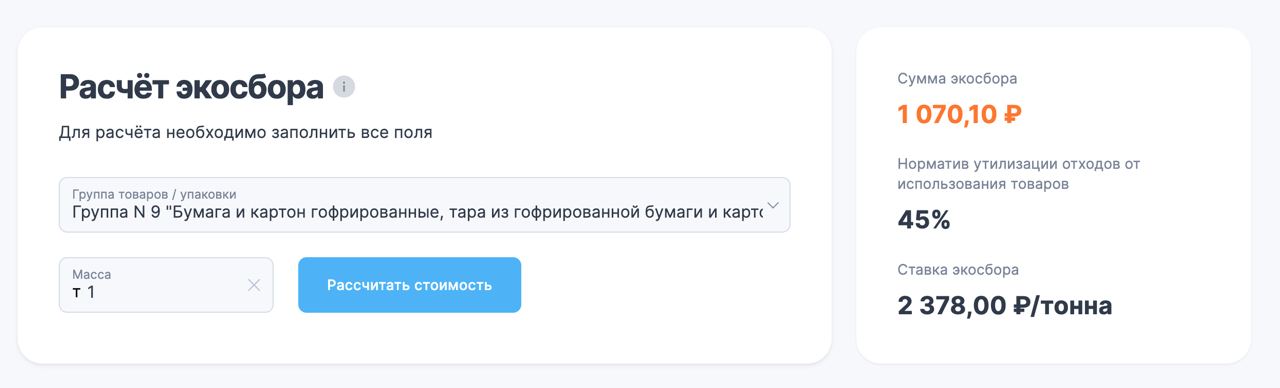Open the Группа N 9 product group dropdown
This screenshot has width=1280, height=388.
click(425, 205)
